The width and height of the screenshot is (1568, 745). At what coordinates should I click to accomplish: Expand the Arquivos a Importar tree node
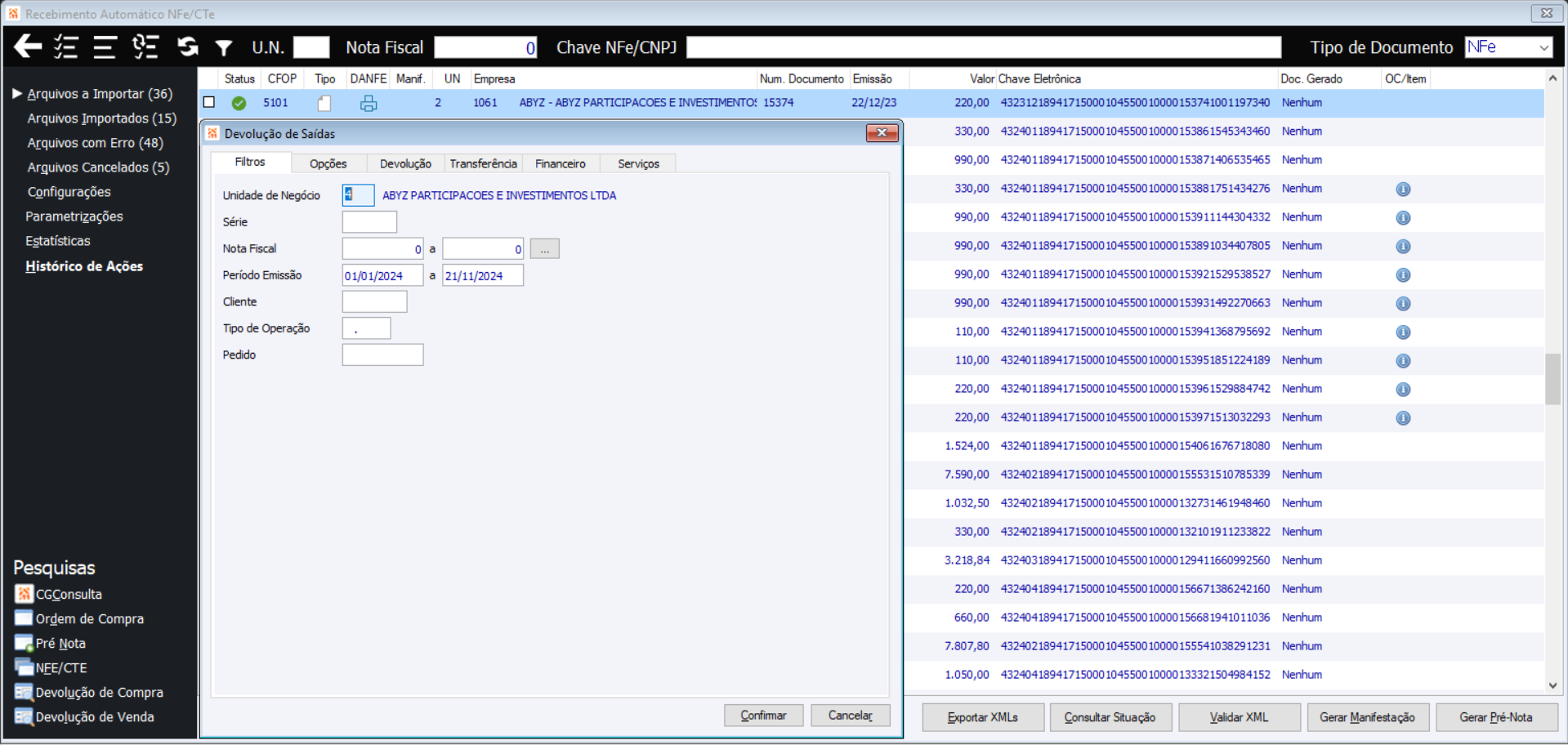coord(17,94)
